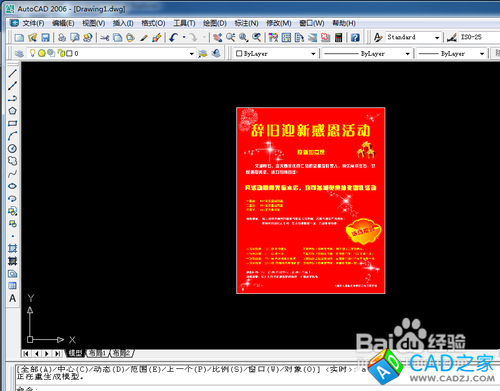Click the Layer Previous icon
The image size is (500, 391).
tap(216, 53)
